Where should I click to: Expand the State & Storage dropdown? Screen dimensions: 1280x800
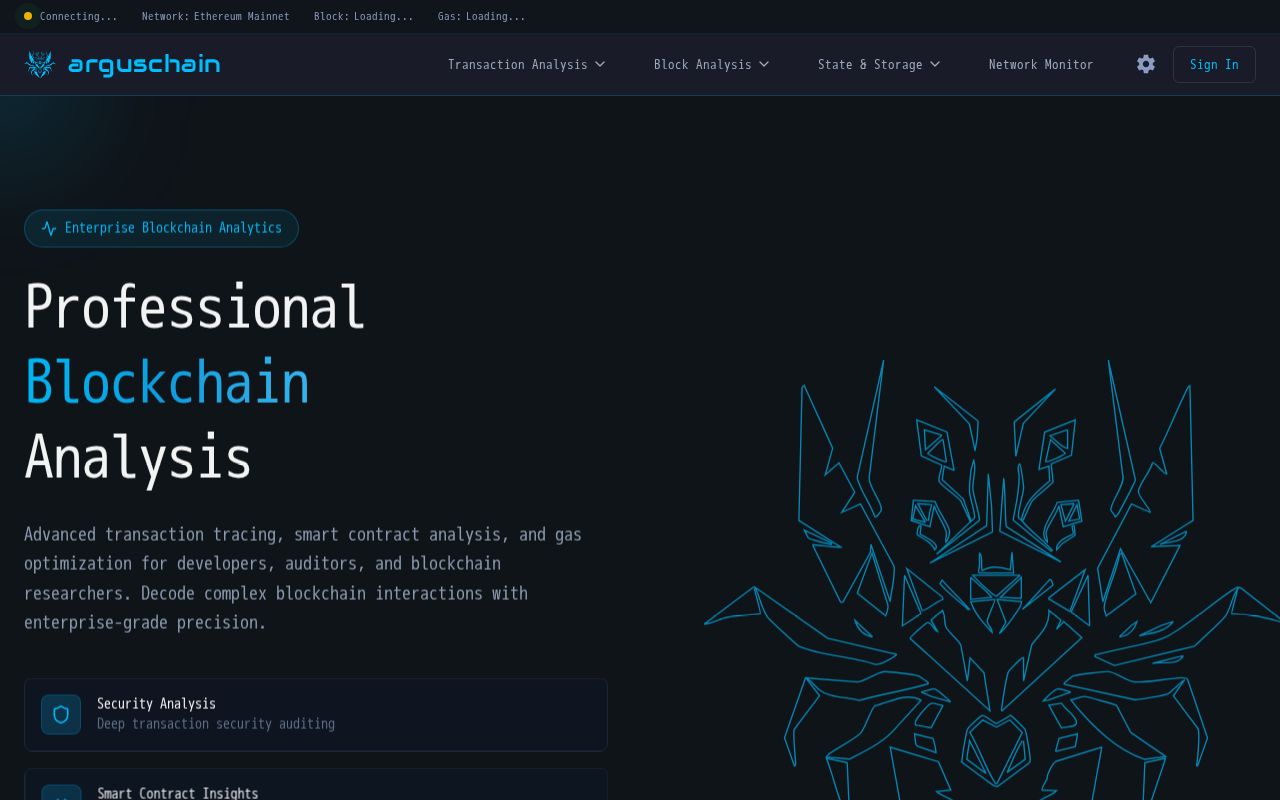879,64
